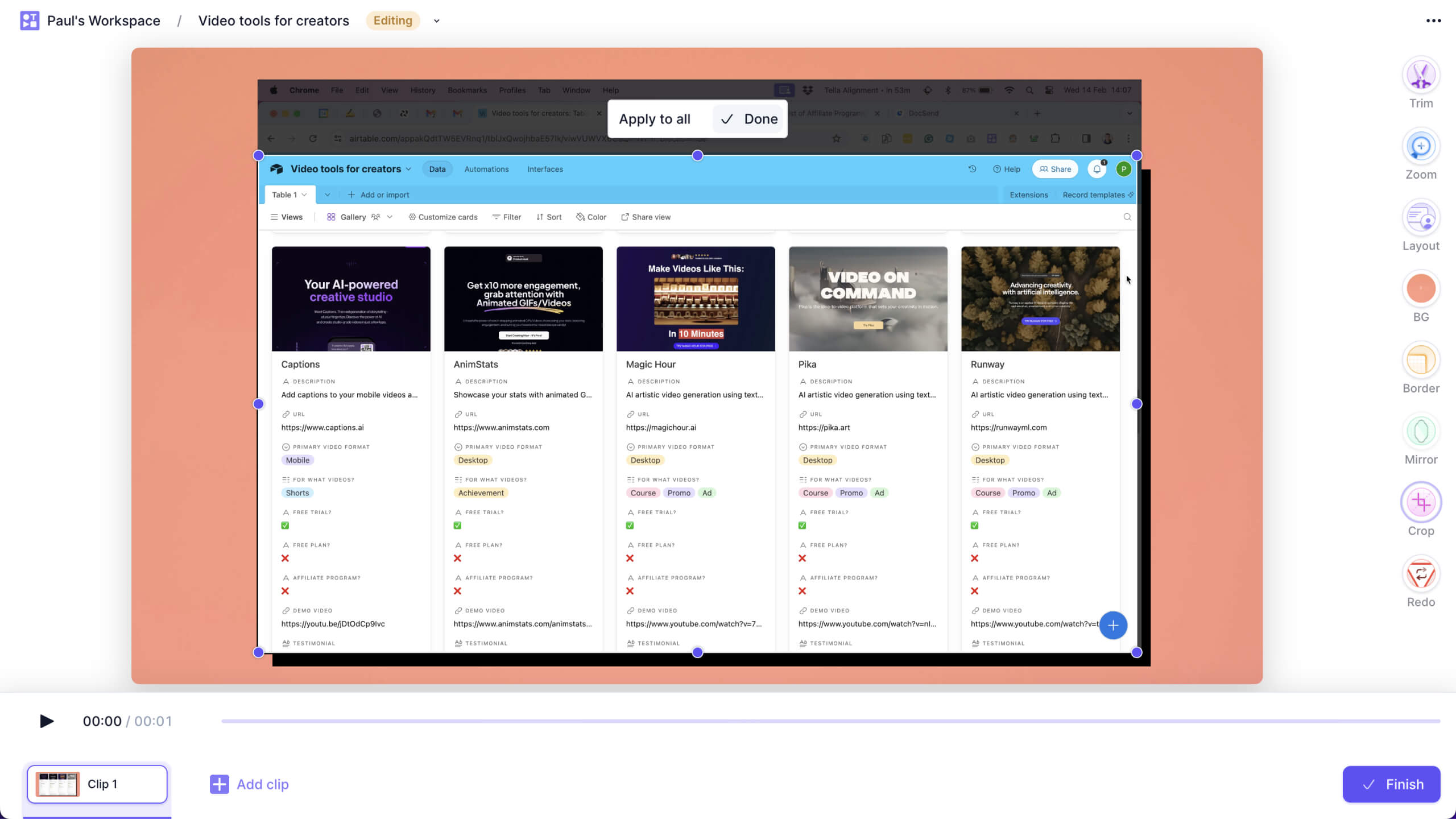This screenshot has height=819, width=1456.
Task: Click the Done button
Action: pyautogui.click(x=749, y=119)
